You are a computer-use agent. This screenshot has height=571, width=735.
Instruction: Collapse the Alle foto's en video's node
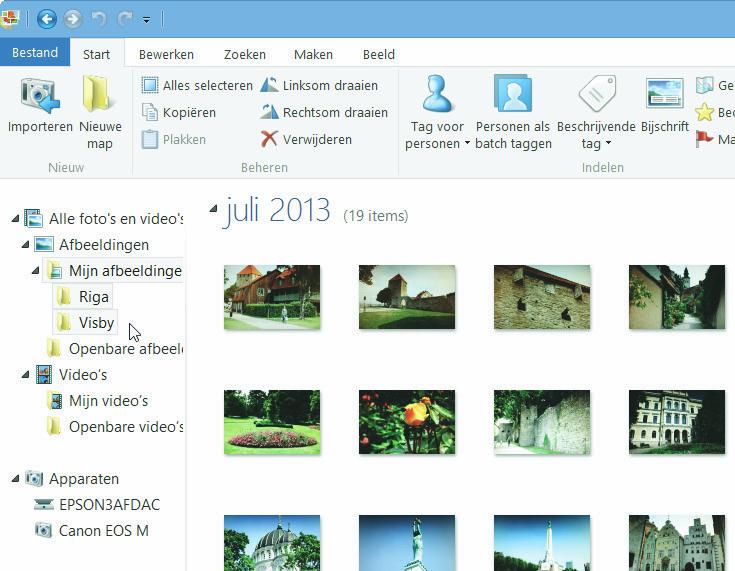[x=15, y=218]
